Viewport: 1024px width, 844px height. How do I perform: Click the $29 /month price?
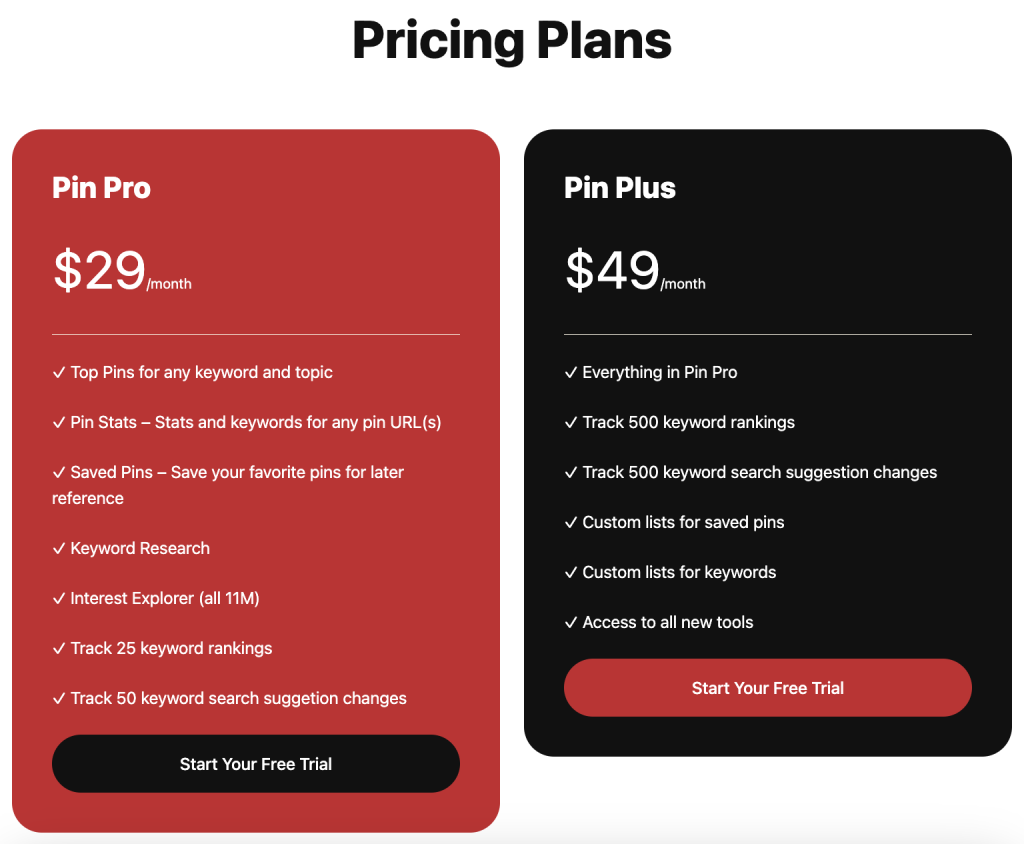point(122,270)
